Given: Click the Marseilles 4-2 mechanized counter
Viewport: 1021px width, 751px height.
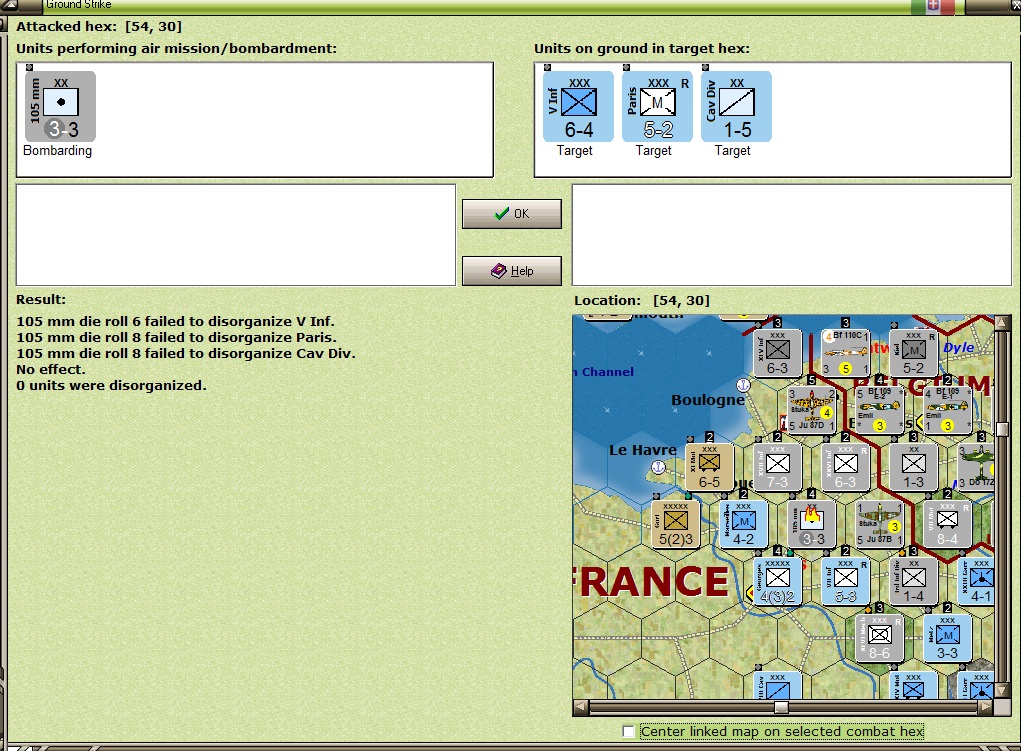Looking at the screenshot, I should 744,524.
